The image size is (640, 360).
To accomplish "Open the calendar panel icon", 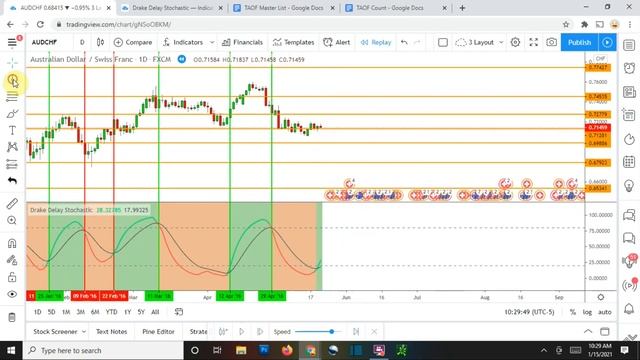I will pyautogui.click(x=629, y=162).
